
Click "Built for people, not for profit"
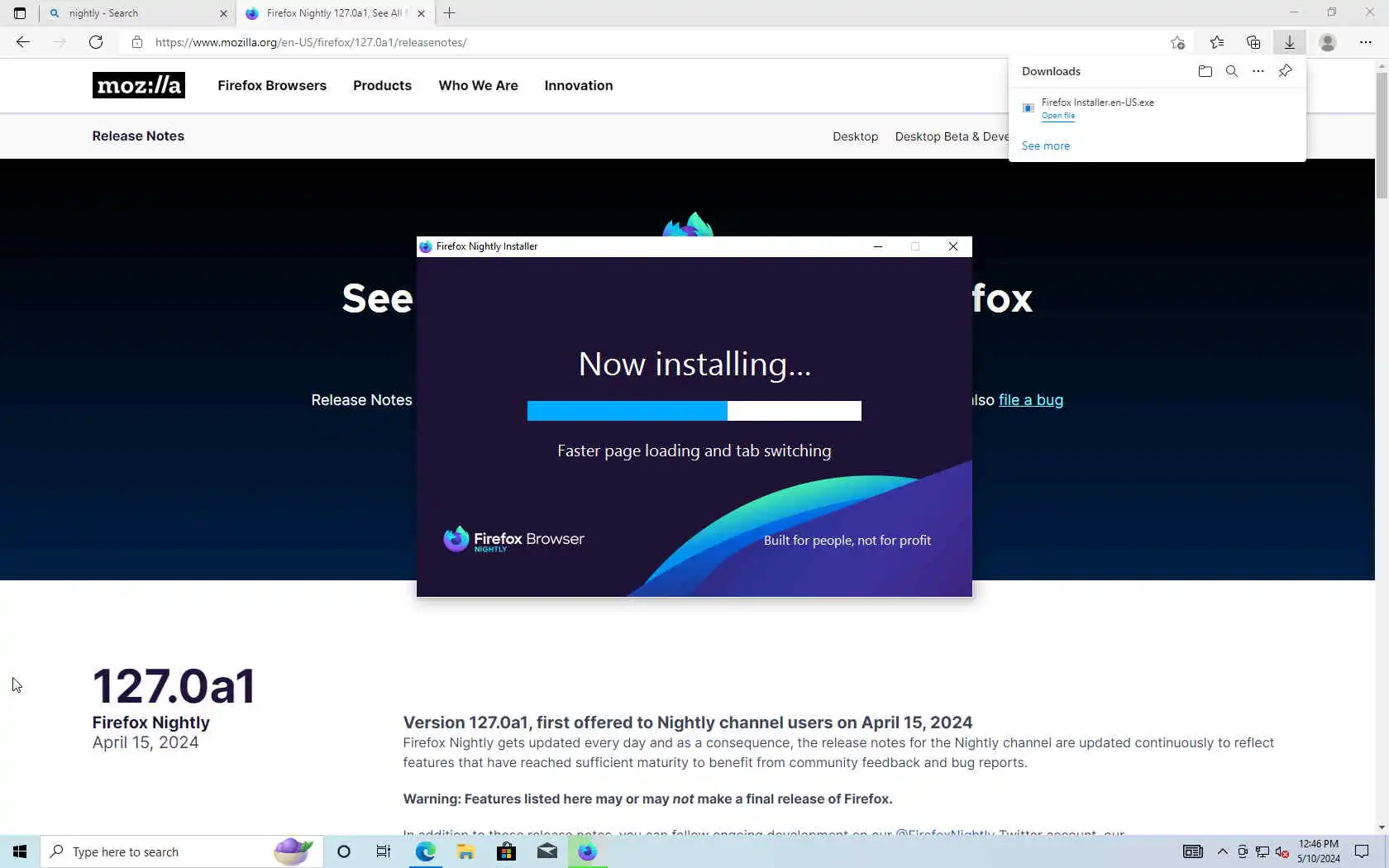point(847,540)
